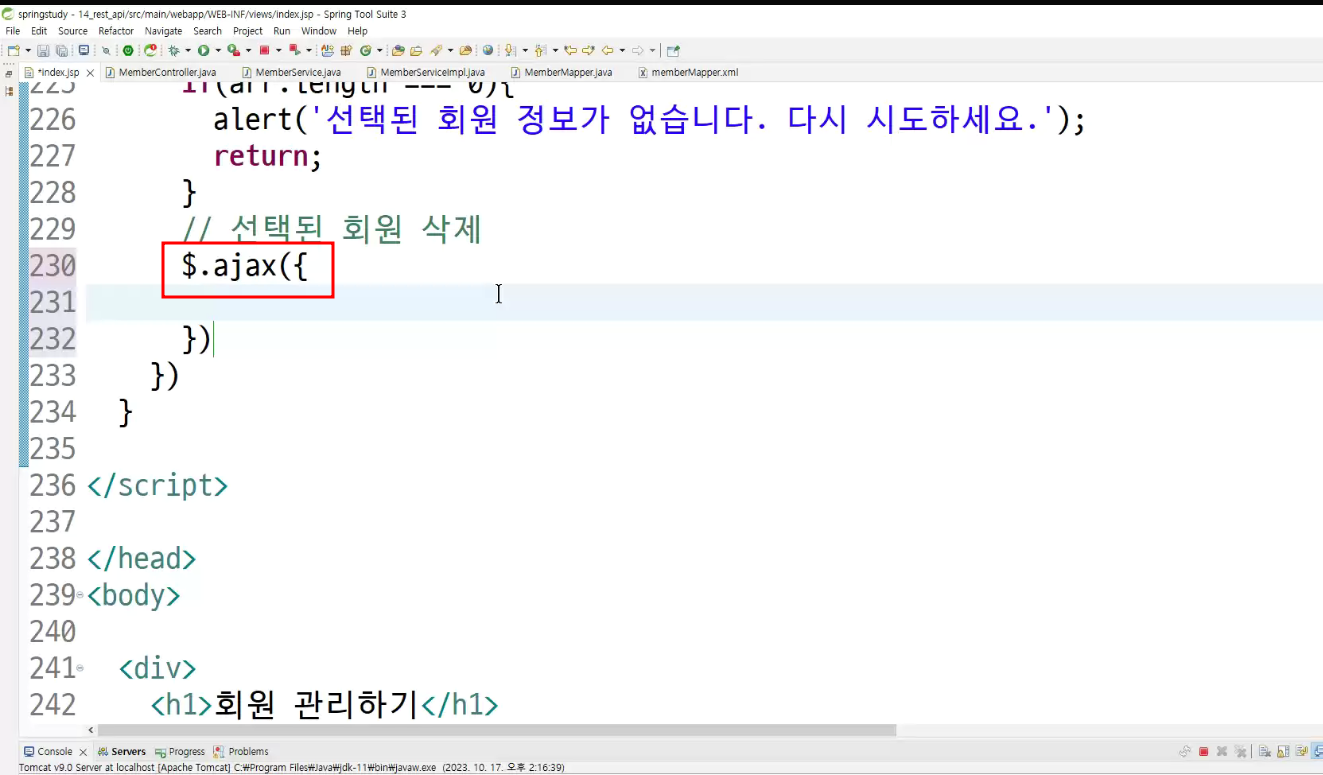The image size is (1323, 775).
Task: Open the Refactor menu
Action: coord(116,31)
